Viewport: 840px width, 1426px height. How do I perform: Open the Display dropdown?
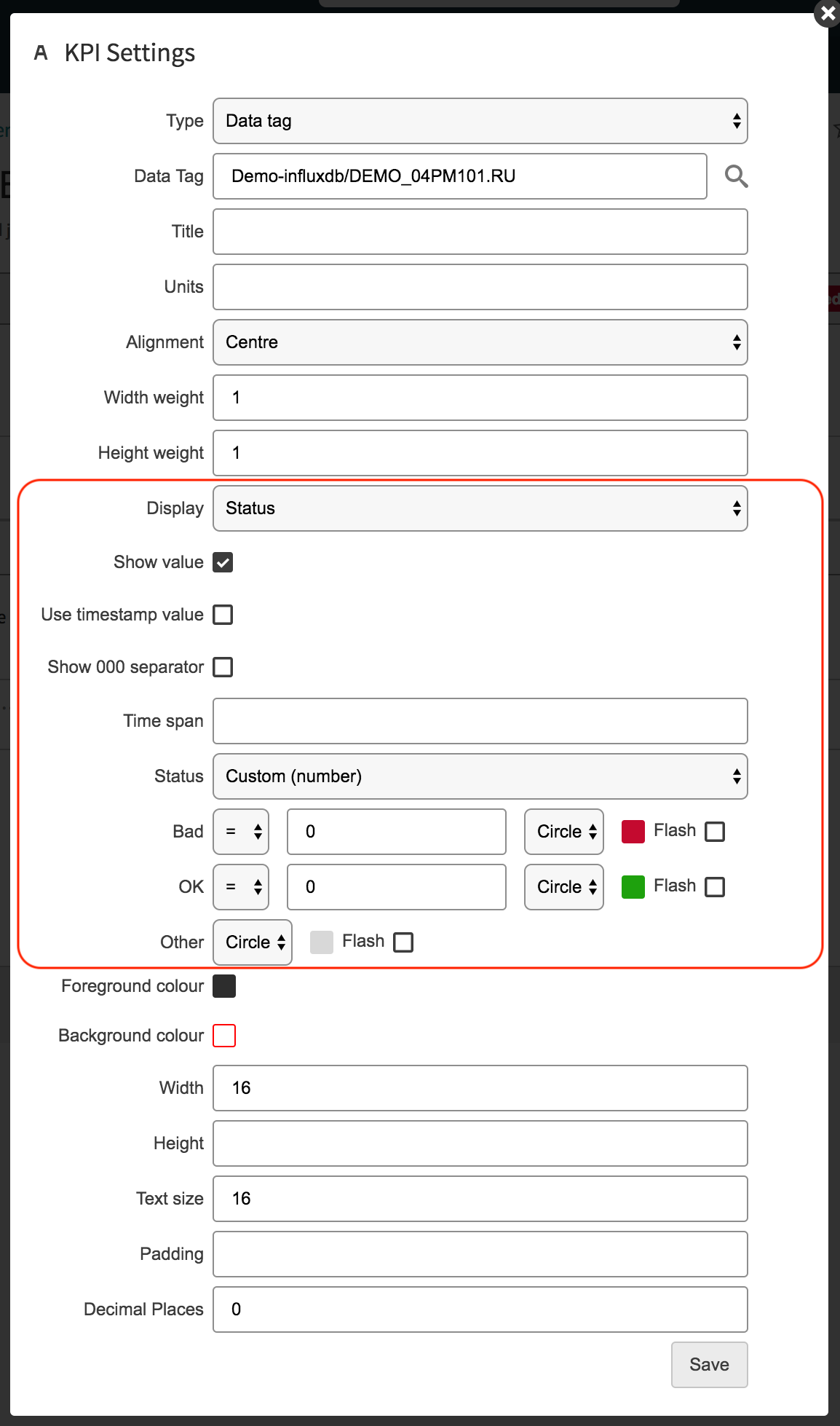tap(480, 508)
